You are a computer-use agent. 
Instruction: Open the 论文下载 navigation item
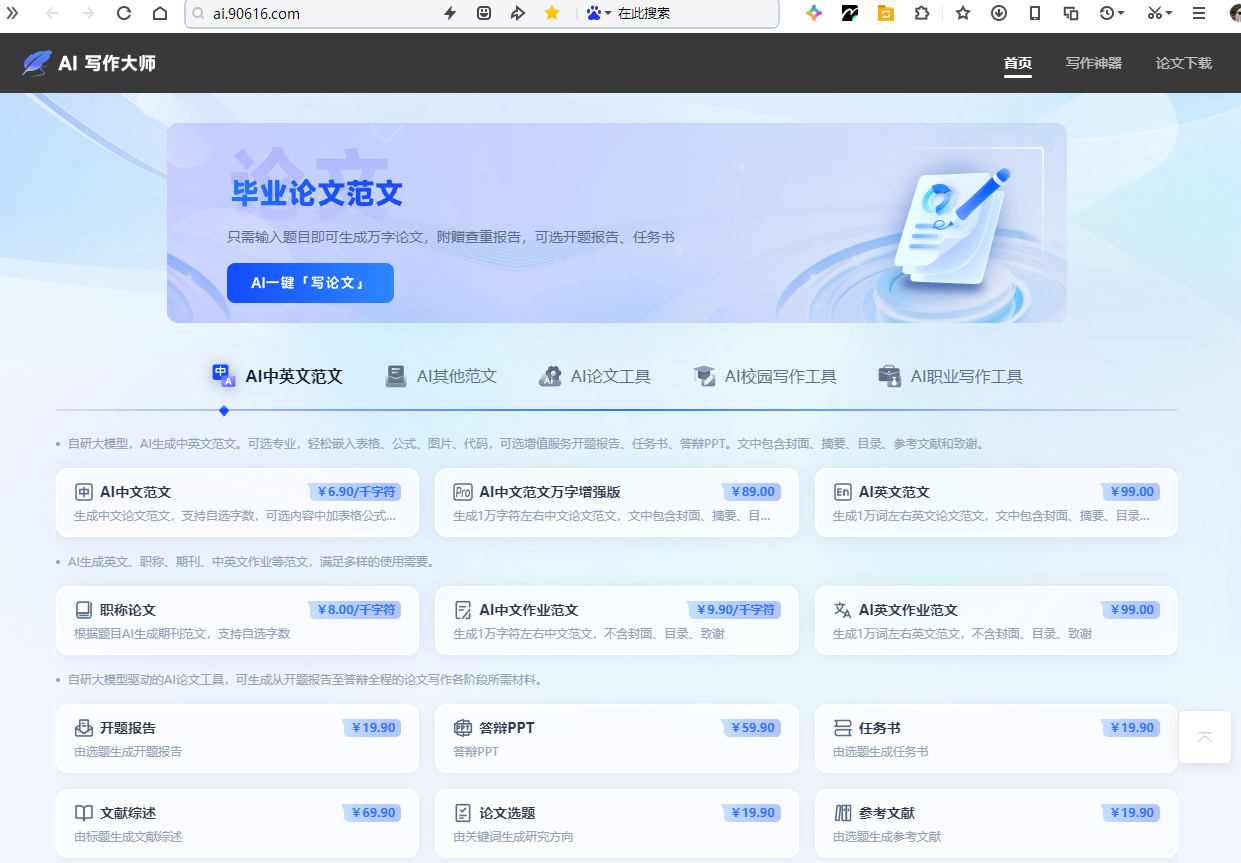(x=1184, y=63)
